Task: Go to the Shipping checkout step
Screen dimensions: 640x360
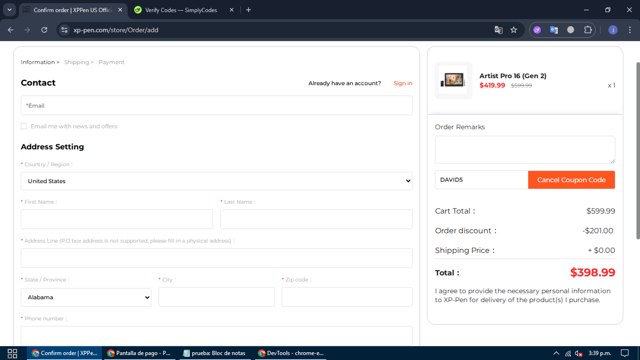Action: coord(76,62)
